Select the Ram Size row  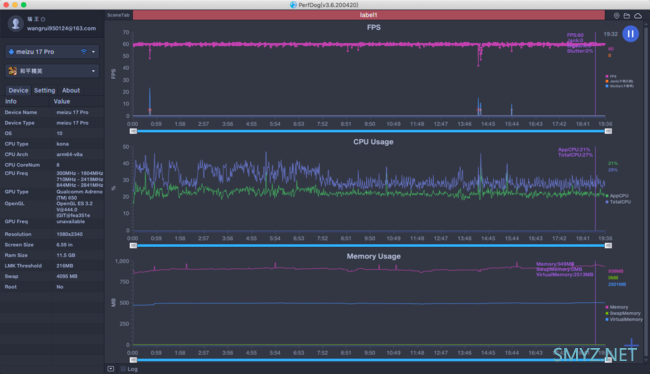click(52, 255)
